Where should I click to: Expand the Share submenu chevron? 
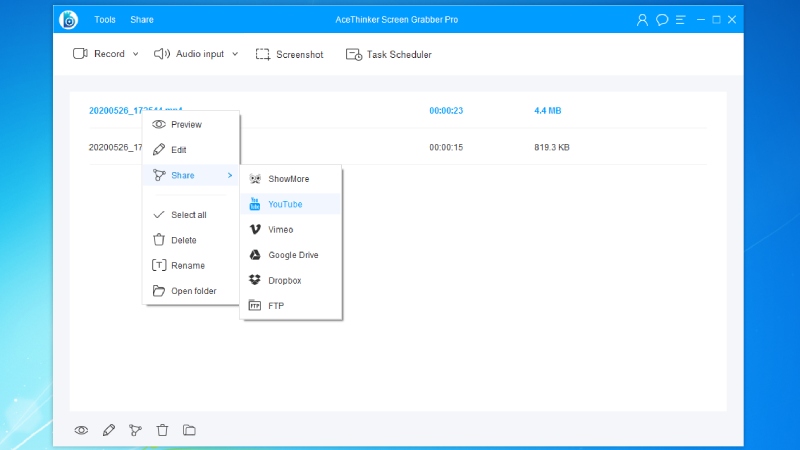[230, 176]
